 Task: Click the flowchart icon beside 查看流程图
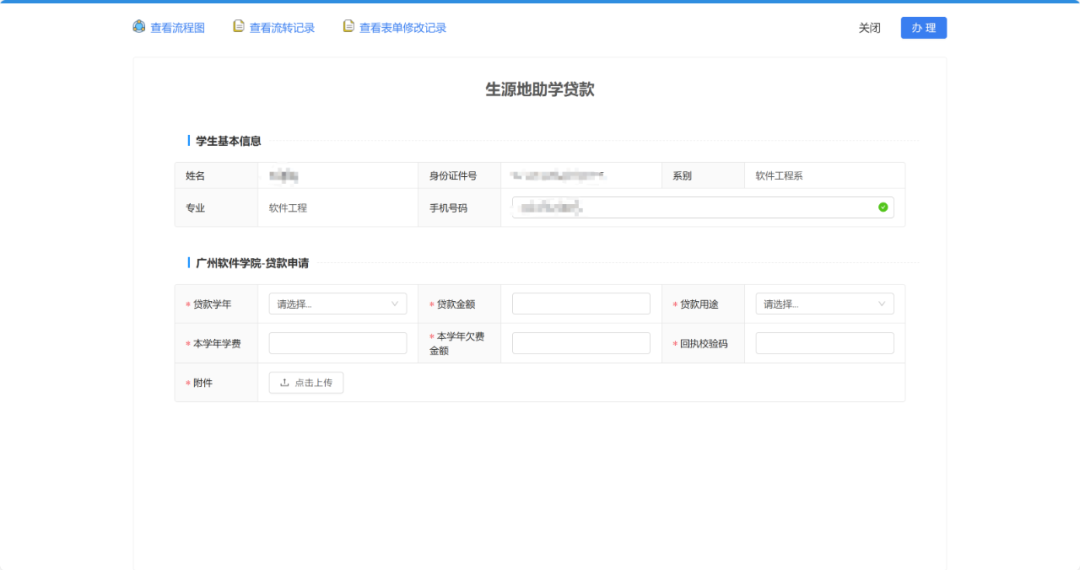[139, 27]
